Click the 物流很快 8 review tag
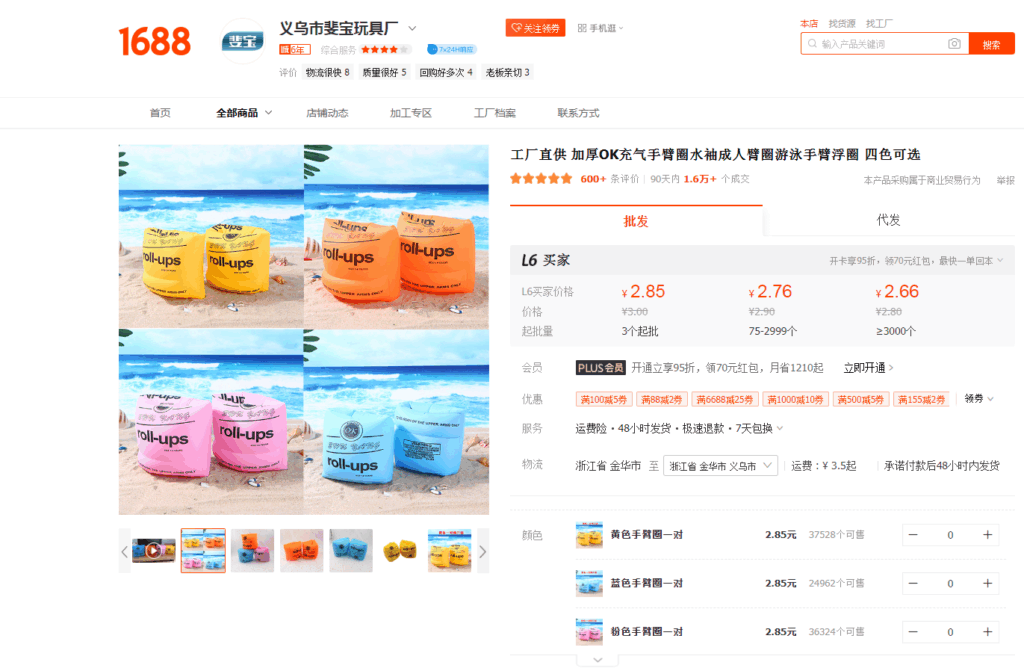The height and width of the screenshot is (668, 1024). point(327,72)
